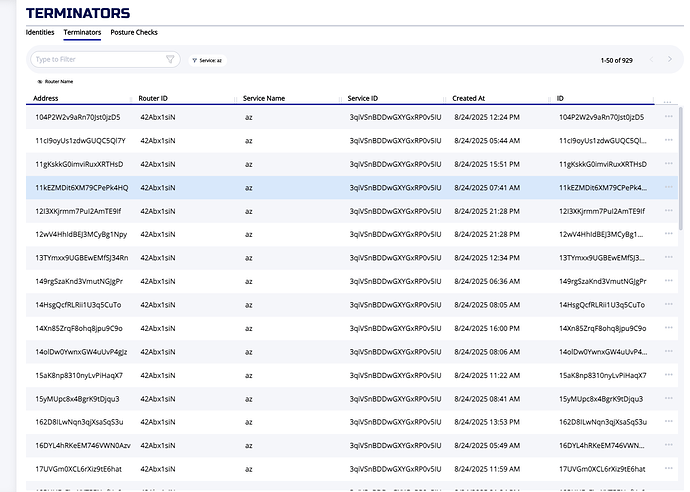Screen dimensions: 690x492
Task: Open row actions for 15aK8np8310nyLvPiHaqX7
Action: (x=668, y=374)
